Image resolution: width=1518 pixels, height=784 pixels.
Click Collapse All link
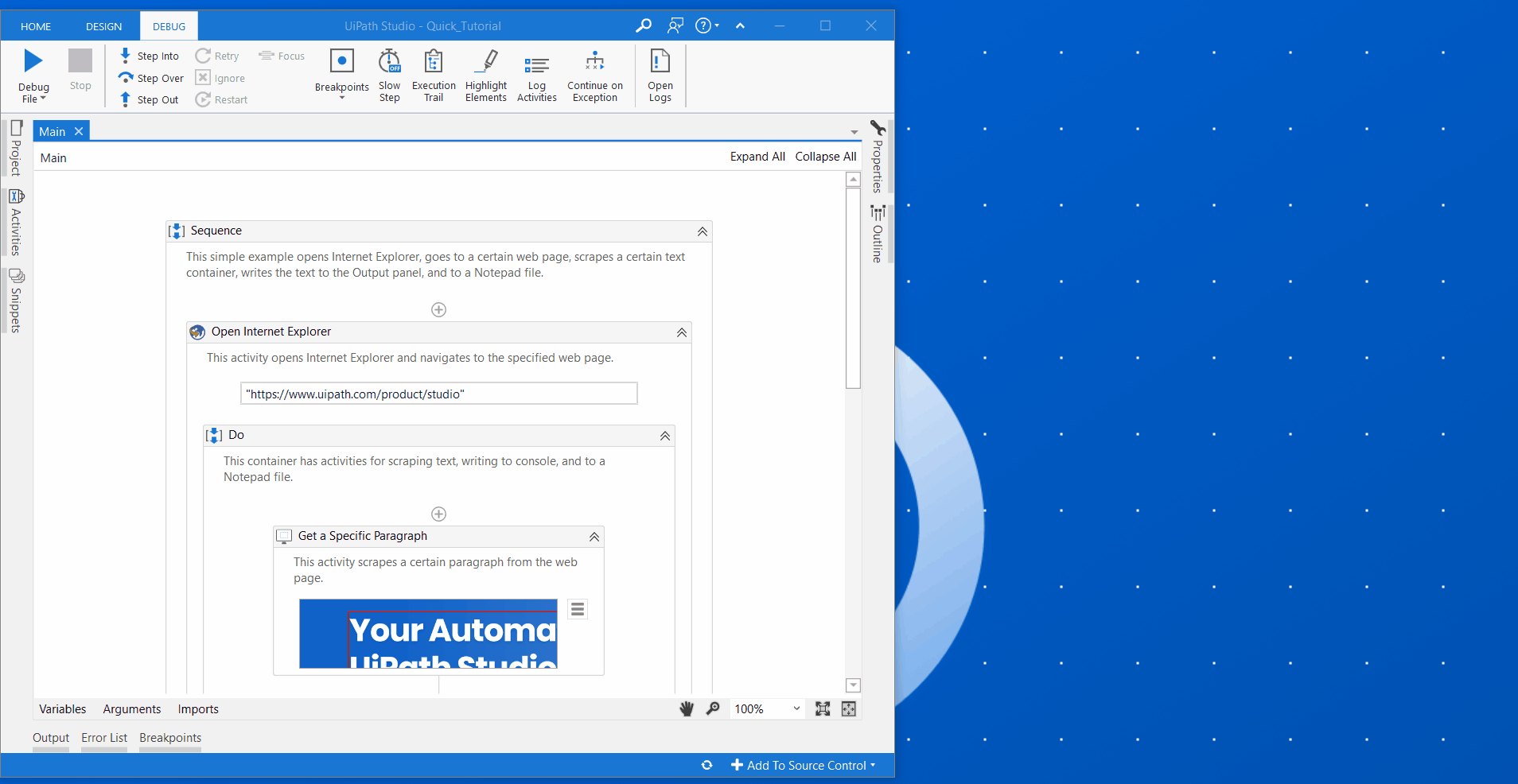[x=826, y=157]
